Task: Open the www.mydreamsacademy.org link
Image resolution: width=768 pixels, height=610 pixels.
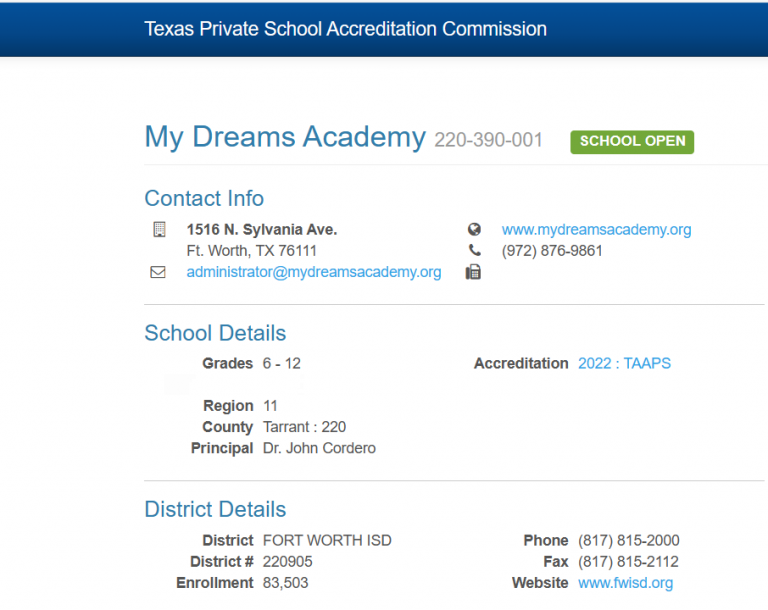Action: [x=596, y=230]
